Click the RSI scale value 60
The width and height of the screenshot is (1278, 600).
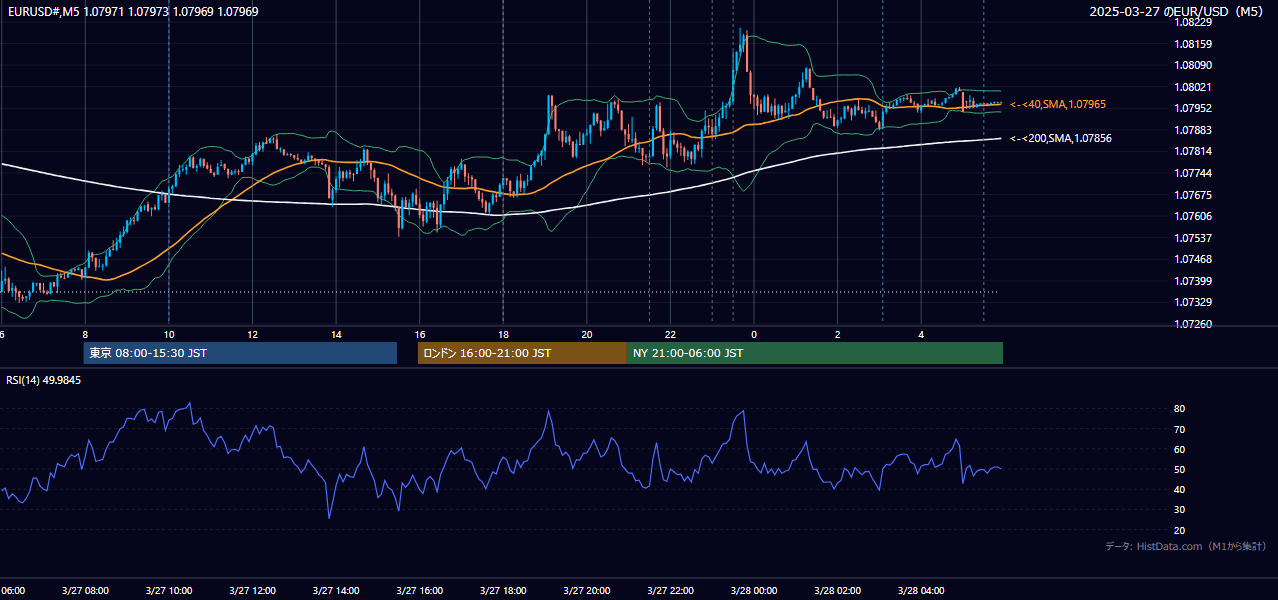(1180, 449)
